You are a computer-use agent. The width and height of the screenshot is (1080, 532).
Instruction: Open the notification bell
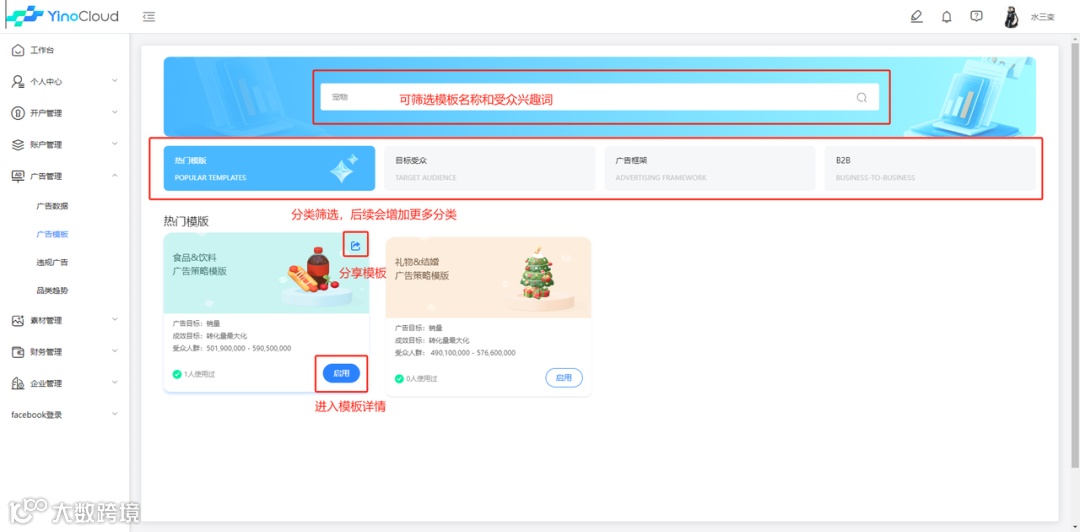[946, 17]
